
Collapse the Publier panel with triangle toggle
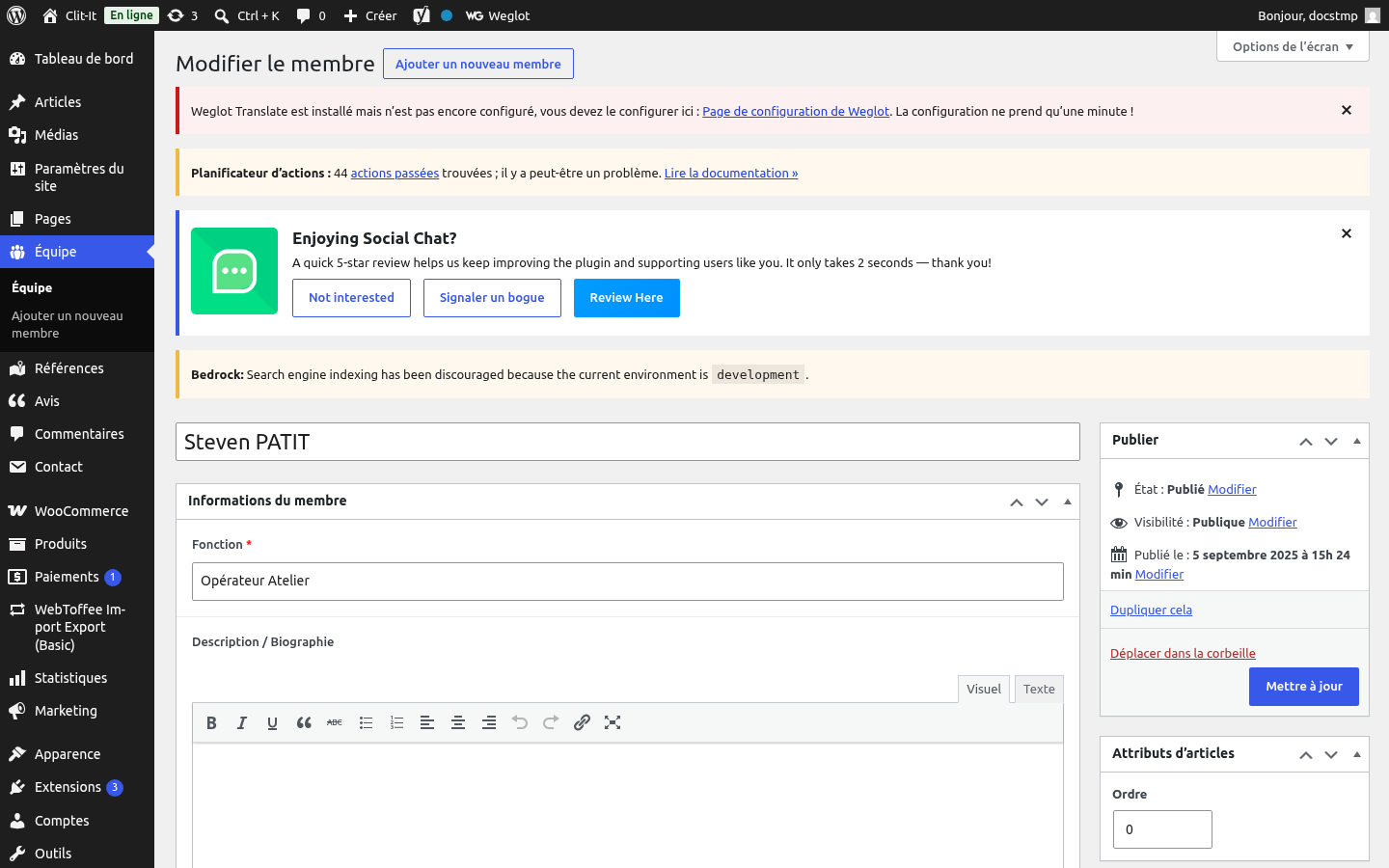tap(1357, 441)
